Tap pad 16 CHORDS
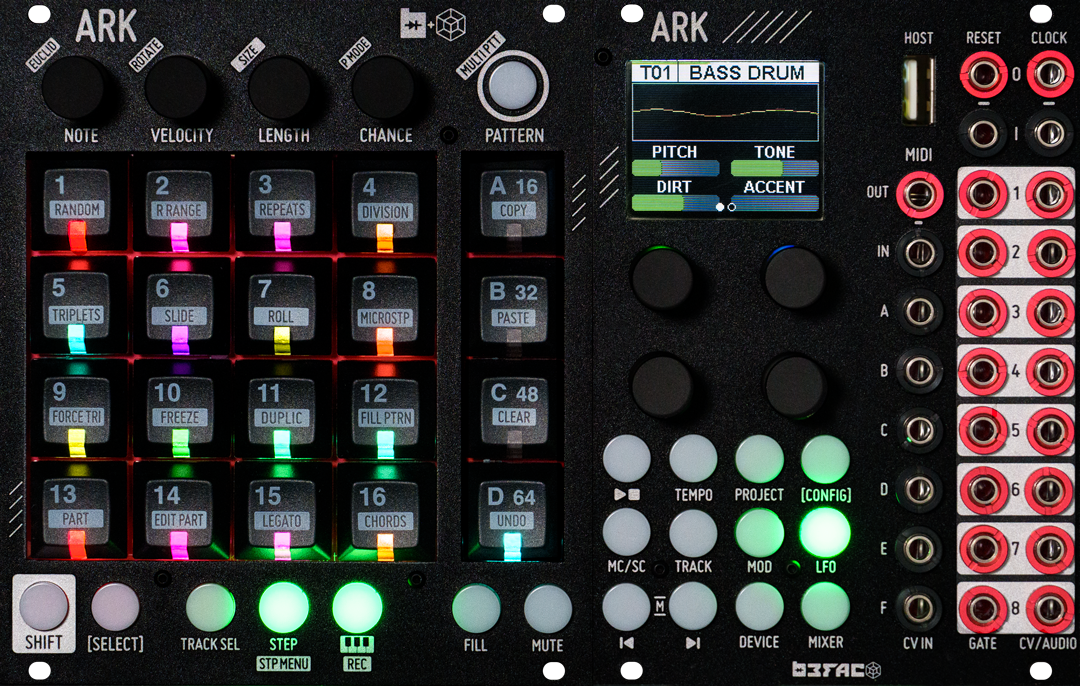1080x686 pixels. [x=385, y=514]
